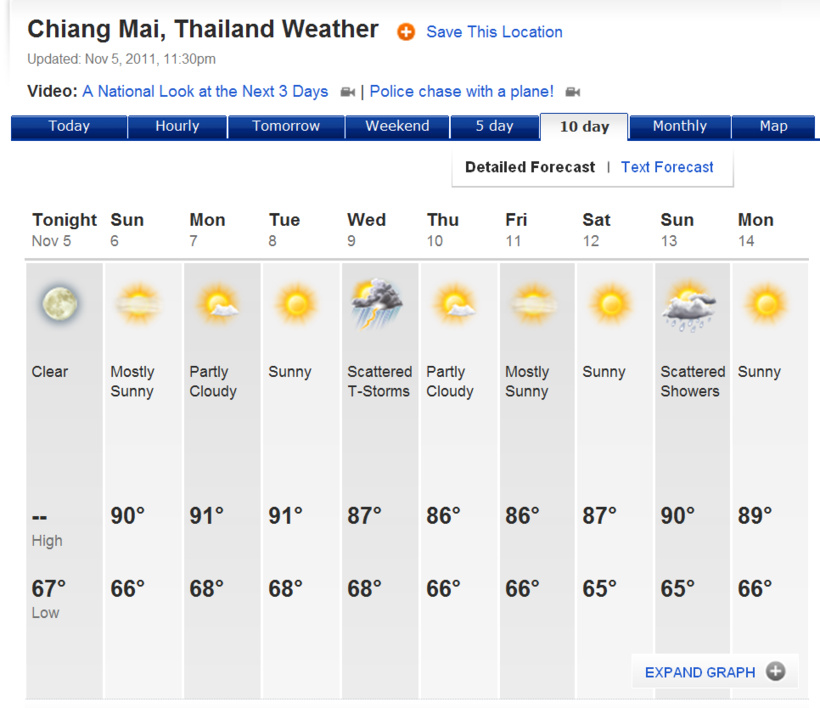Click Wednesday's scattered thunderstorm icon
Screen dimensions: 820x708
(x=376, y=303)
